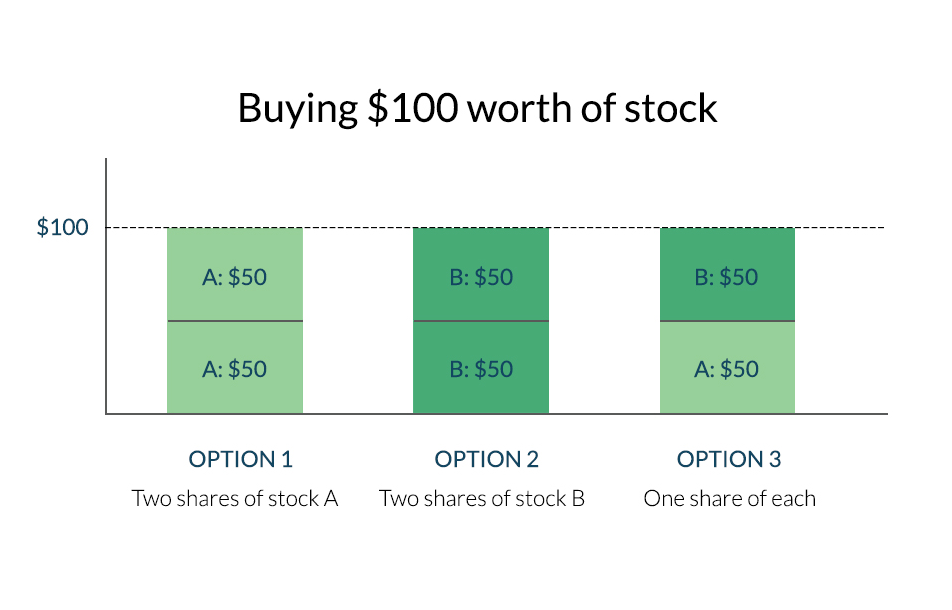Click the horizontal baseline between Option 1 and 2
Screen dimensions: 952x610
pos(358,414)
